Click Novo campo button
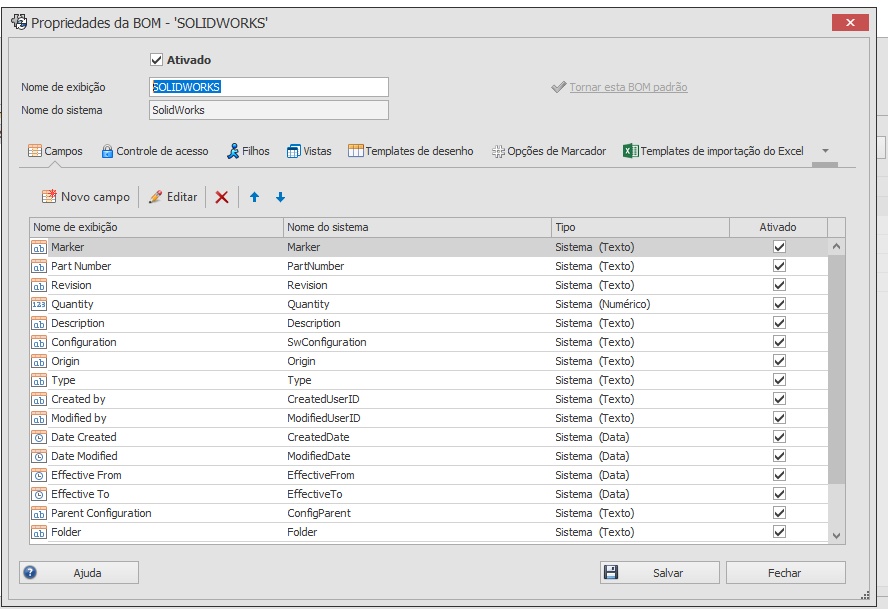The width and height of the screenshot is (888, 609). click(x=86, y=197)
